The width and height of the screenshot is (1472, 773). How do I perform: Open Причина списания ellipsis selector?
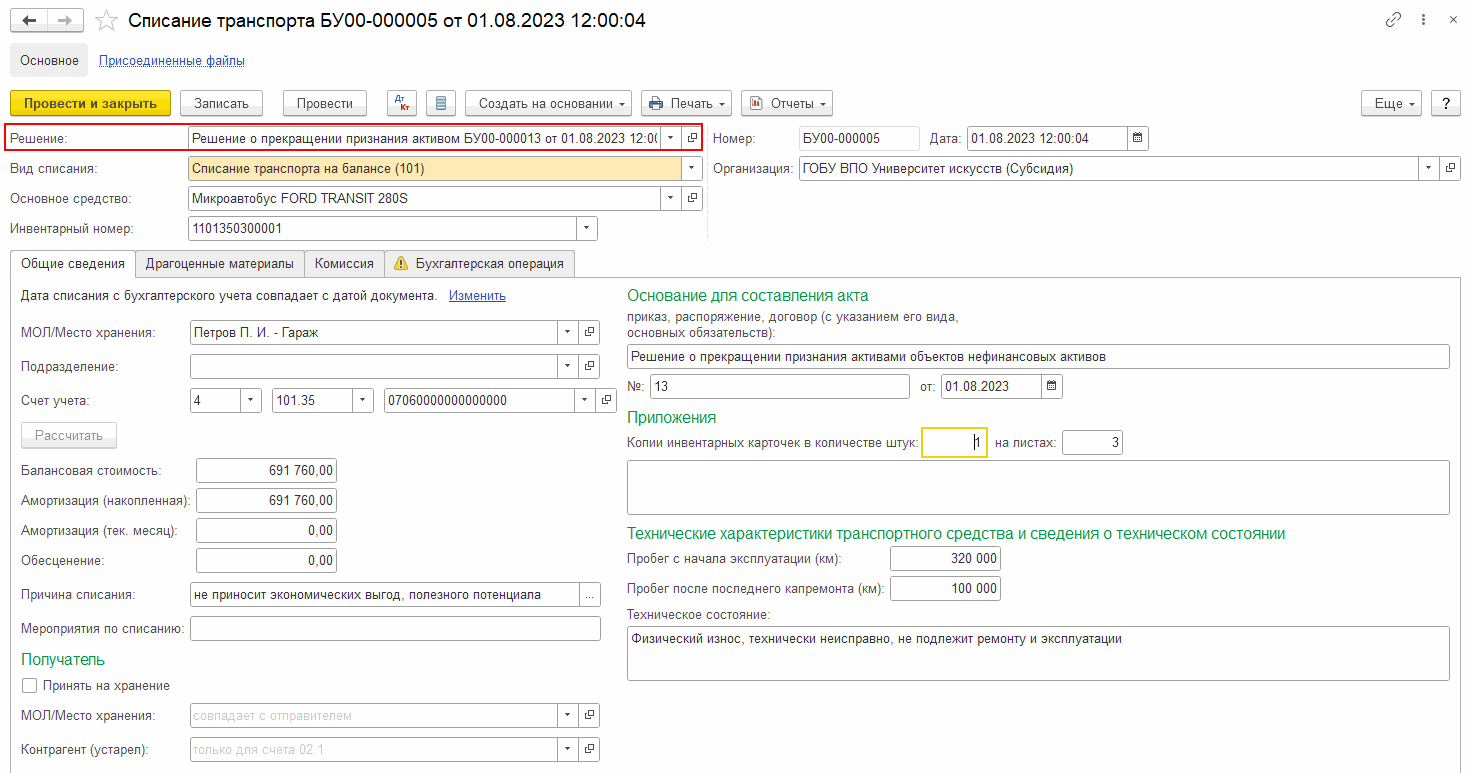(590, 594)
